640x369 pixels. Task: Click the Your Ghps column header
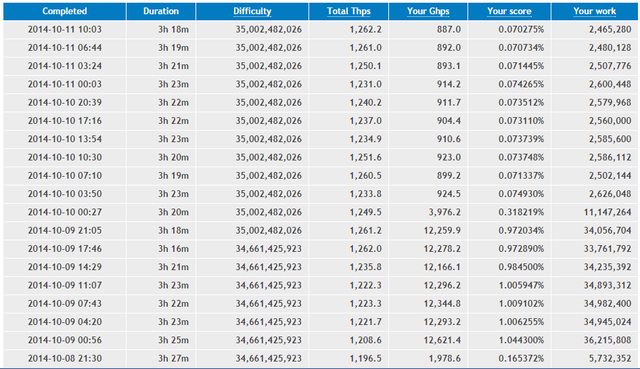click(x=428, y=11)
